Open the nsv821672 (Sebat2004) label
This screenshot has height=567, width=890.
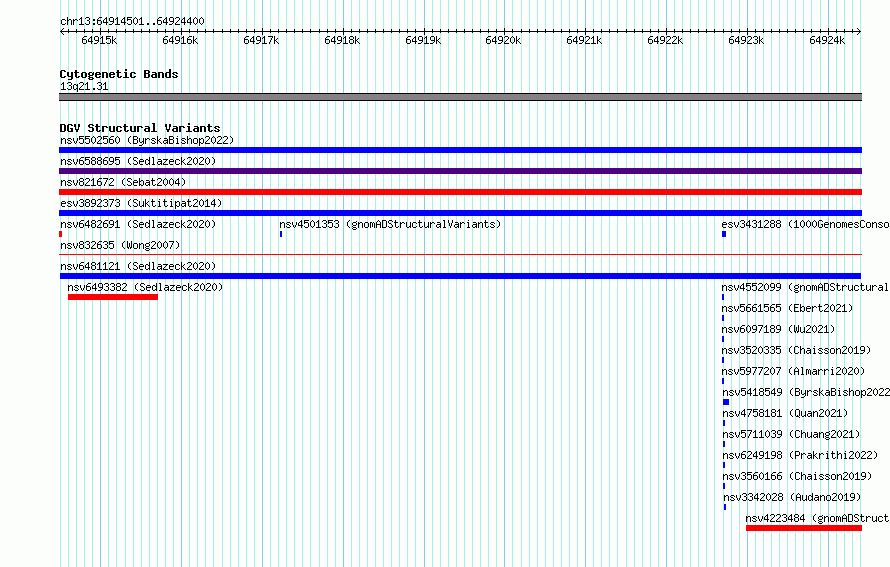coord(123,182)
